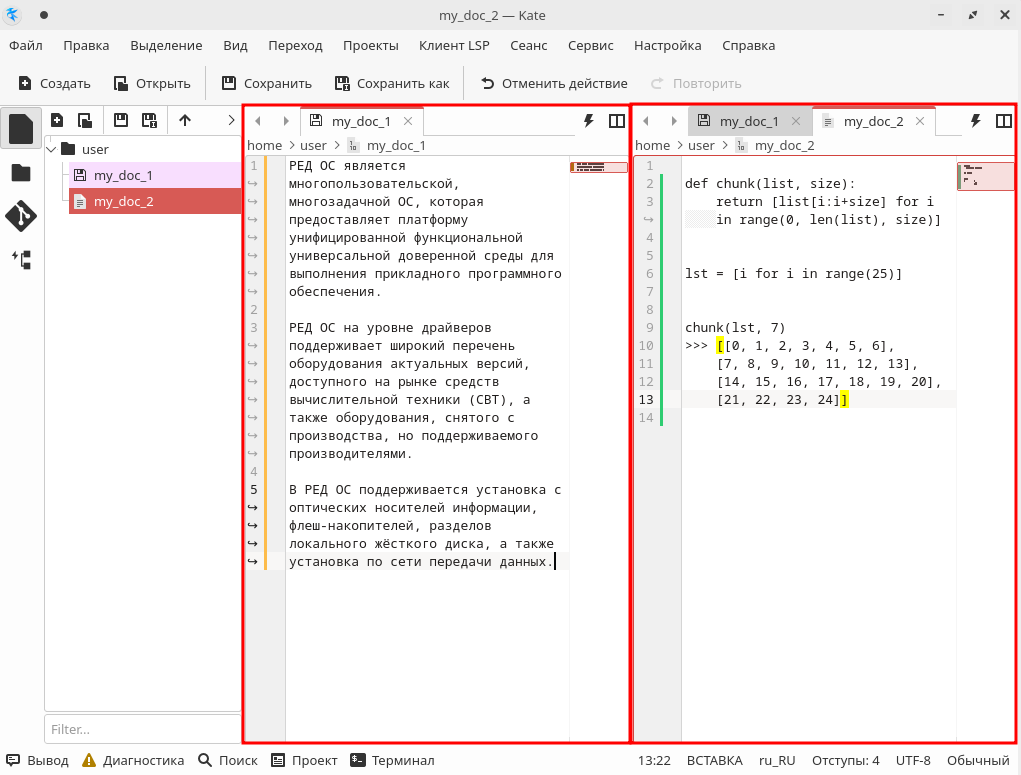Toggle the Diagnostics panel in bottom bar
This screenshot has width=1021, height=775.
click(133, 760)
